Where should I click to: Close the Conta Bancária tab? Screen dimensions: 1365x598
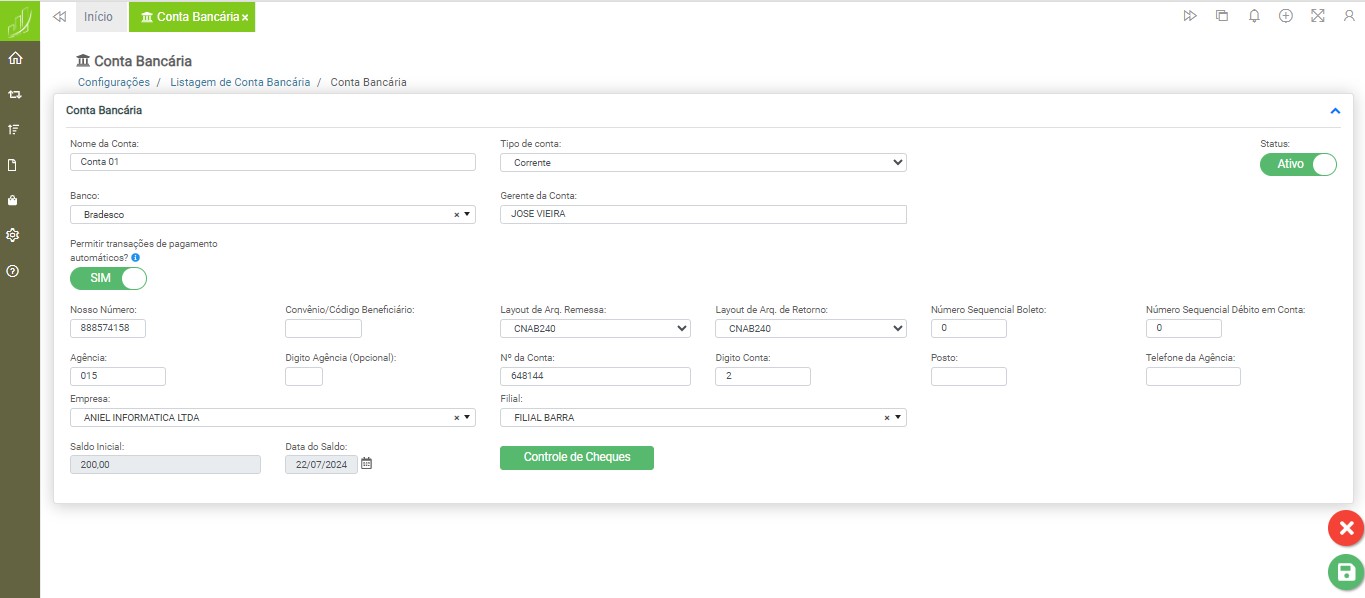[245, 18]
